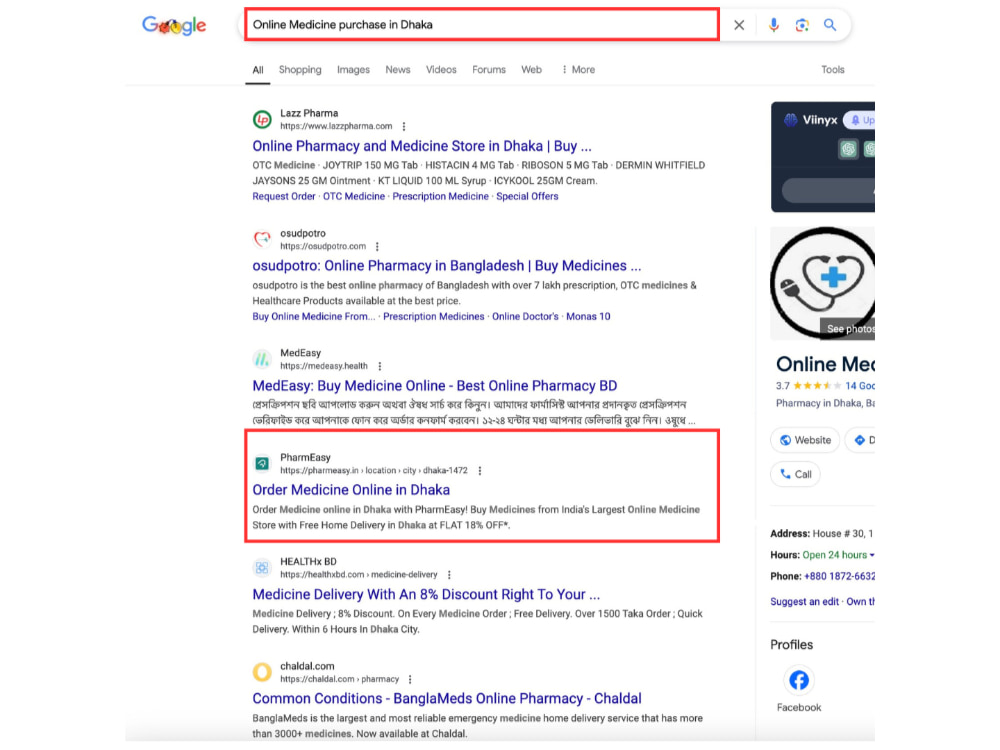
Task: Open the Medicine Delivery With An 8% Discount result
Action: [x=426, y=594]
